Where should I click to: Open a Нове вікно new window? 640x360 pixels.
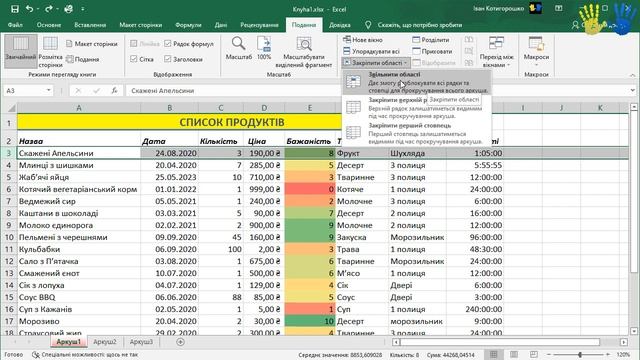[x=363, y=40]
